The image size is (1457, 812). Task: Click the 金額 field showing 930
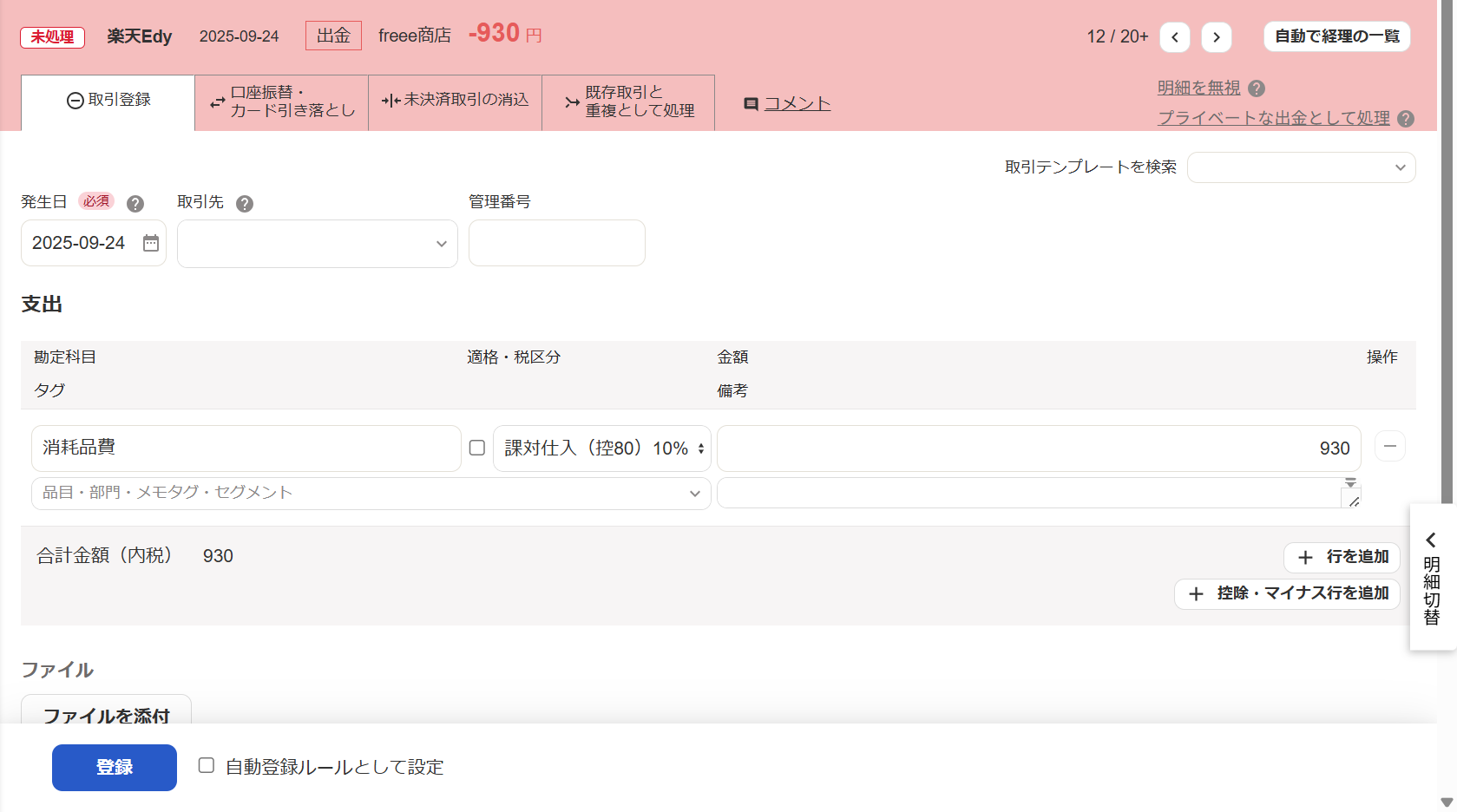click(x=1039, y=449)
